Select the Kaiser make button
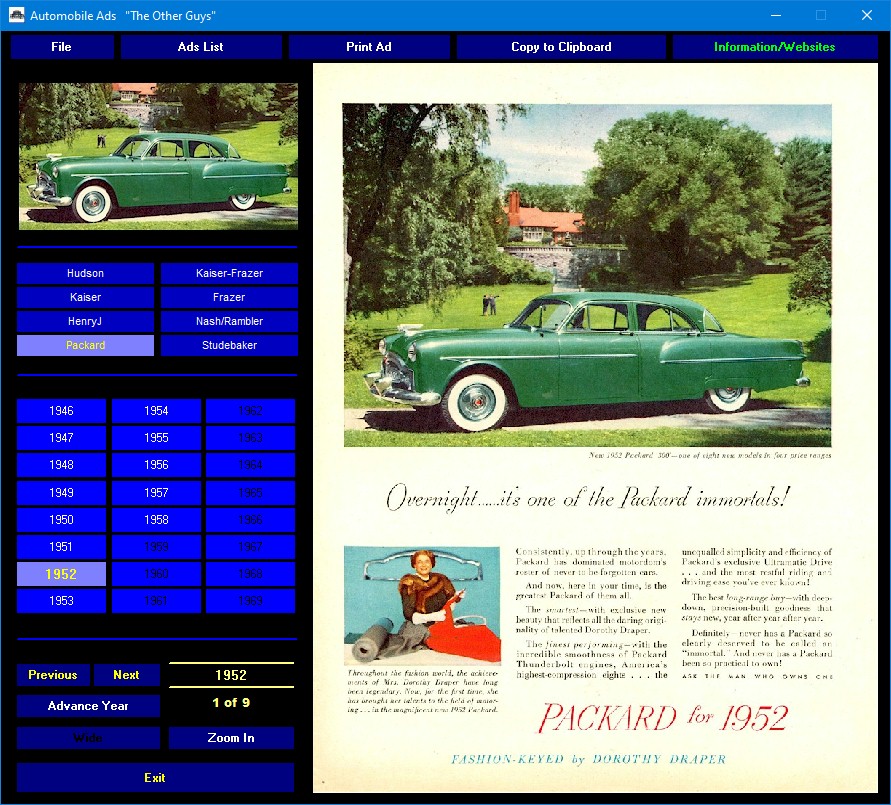 (85, 297)
